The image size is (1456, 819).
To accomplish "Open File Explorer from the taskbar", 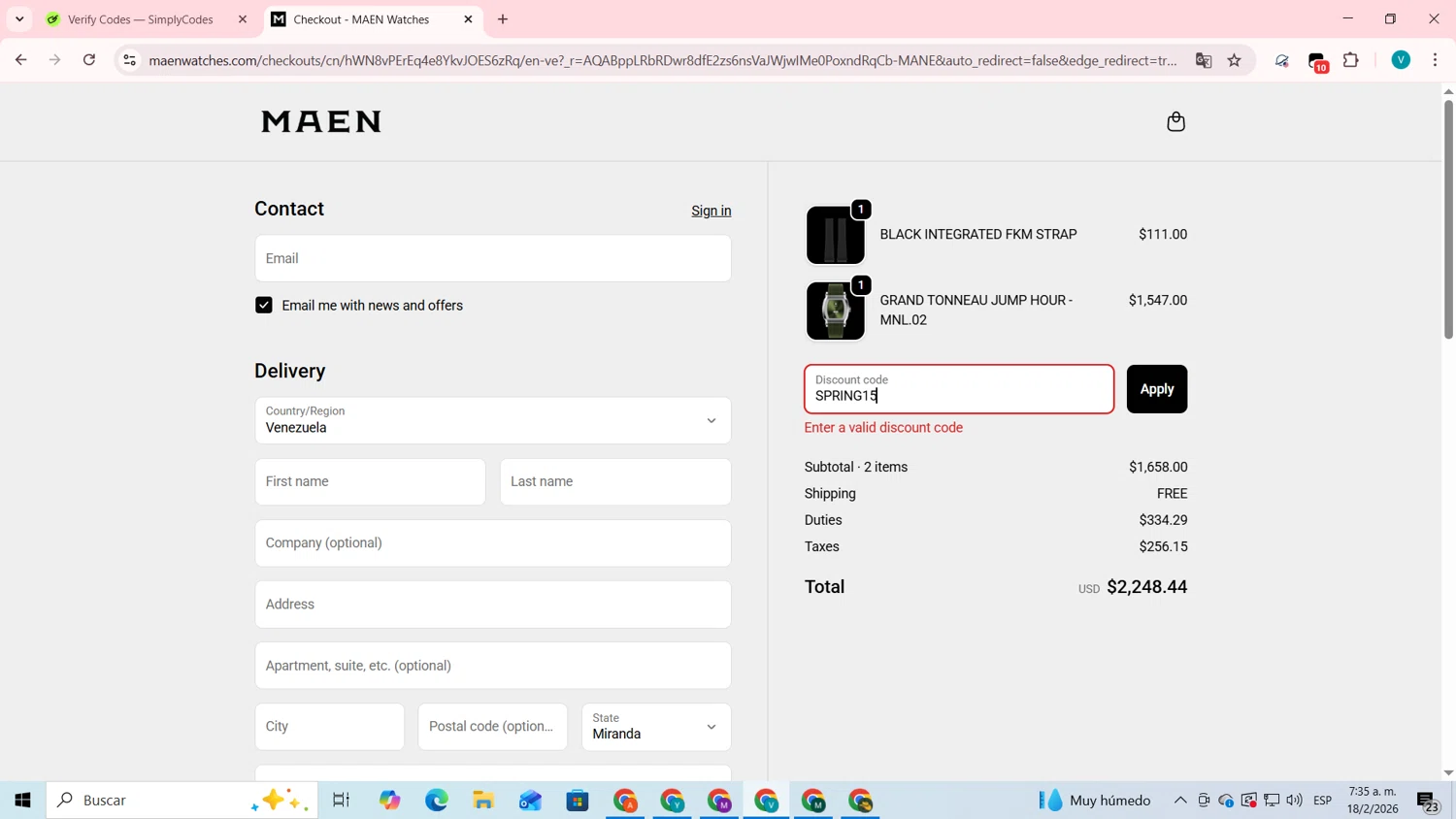I will pyautogui.click(x=483, y=801).
